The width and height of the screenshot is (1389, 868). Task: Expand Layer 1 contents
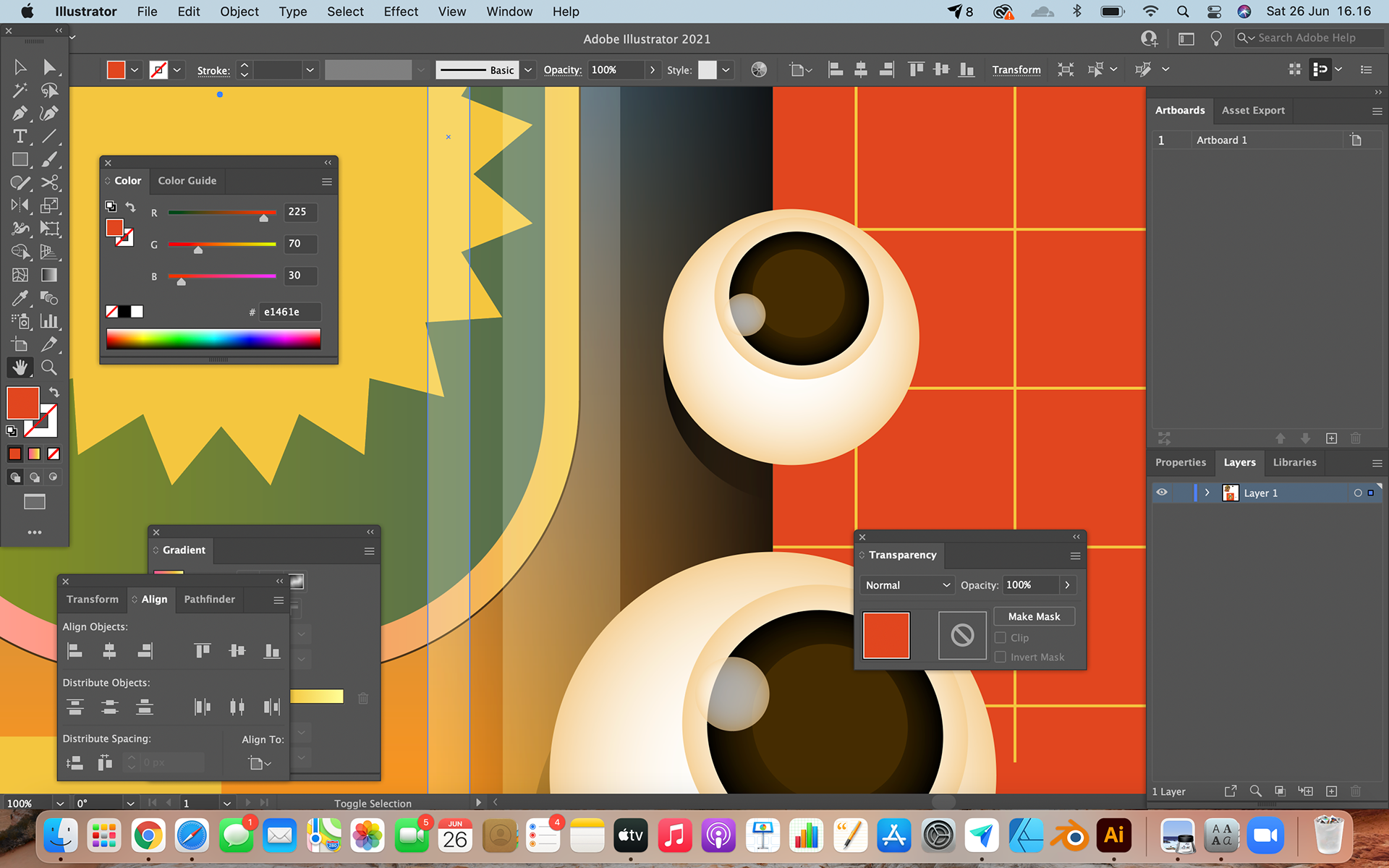click(1207, 493)
